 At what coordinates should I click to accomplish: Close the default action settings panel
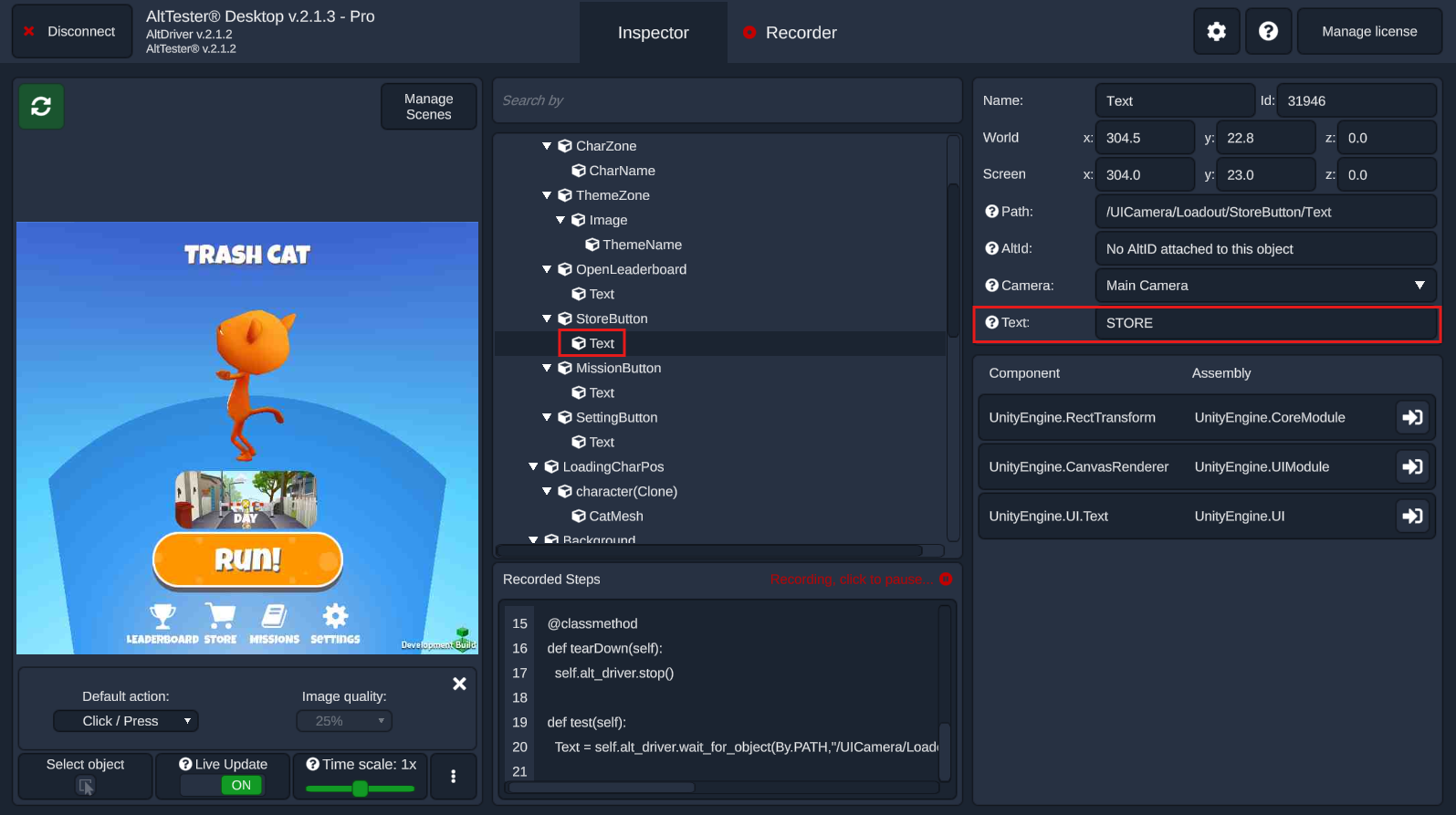[x=459, y=684]
